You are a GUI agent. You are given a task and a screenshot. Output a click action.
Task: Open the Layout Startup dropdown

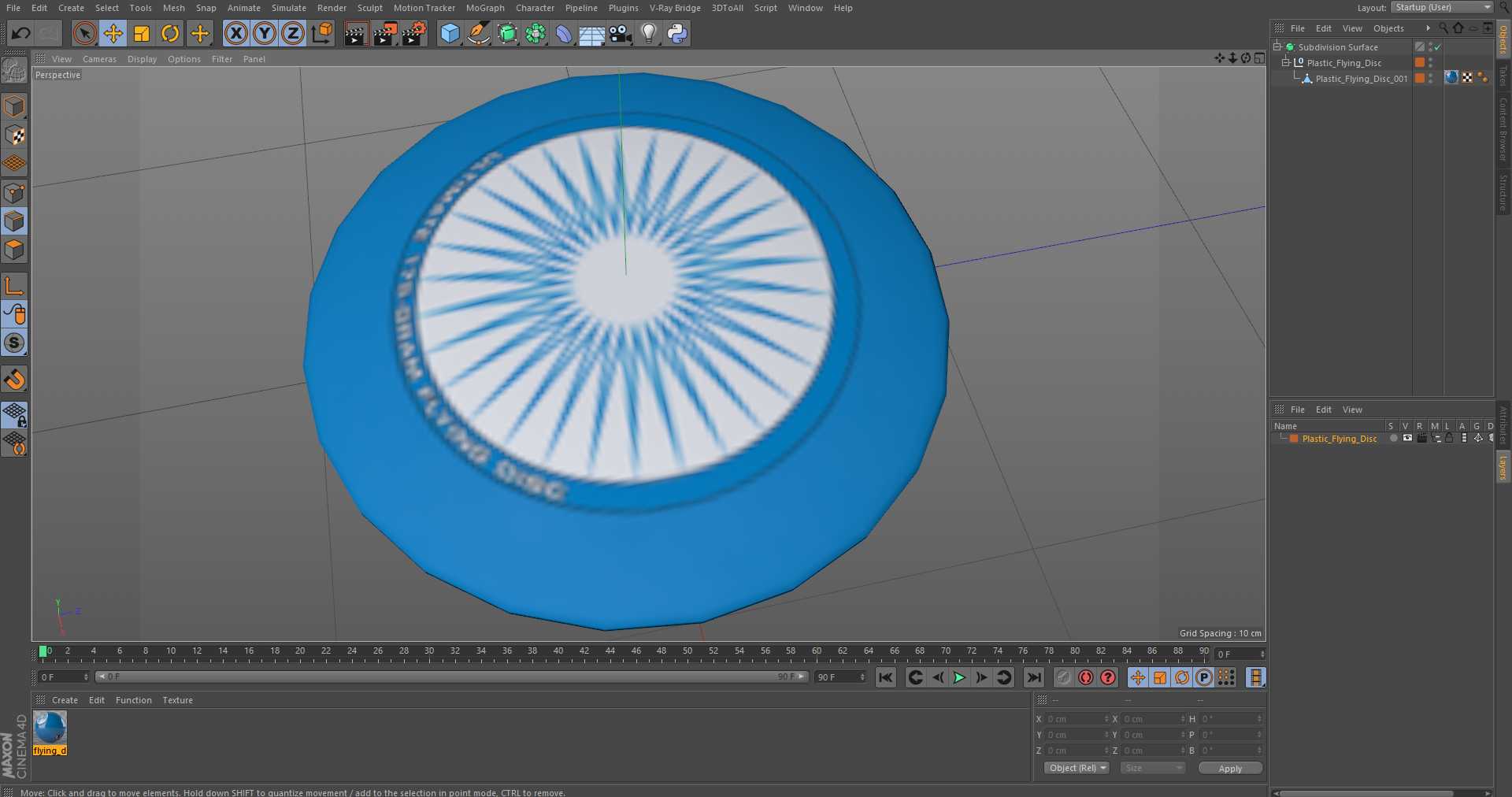1441,7
